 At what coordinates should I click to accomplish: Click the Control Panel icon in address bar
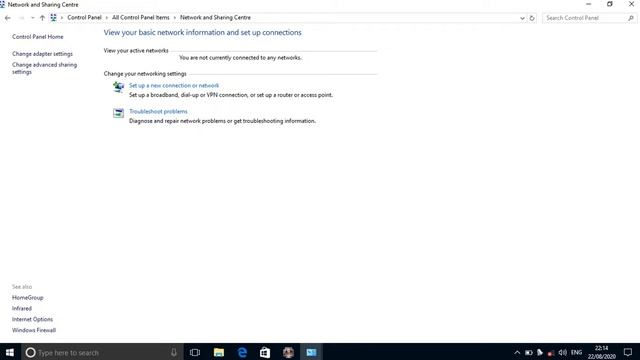coord(53,18)
